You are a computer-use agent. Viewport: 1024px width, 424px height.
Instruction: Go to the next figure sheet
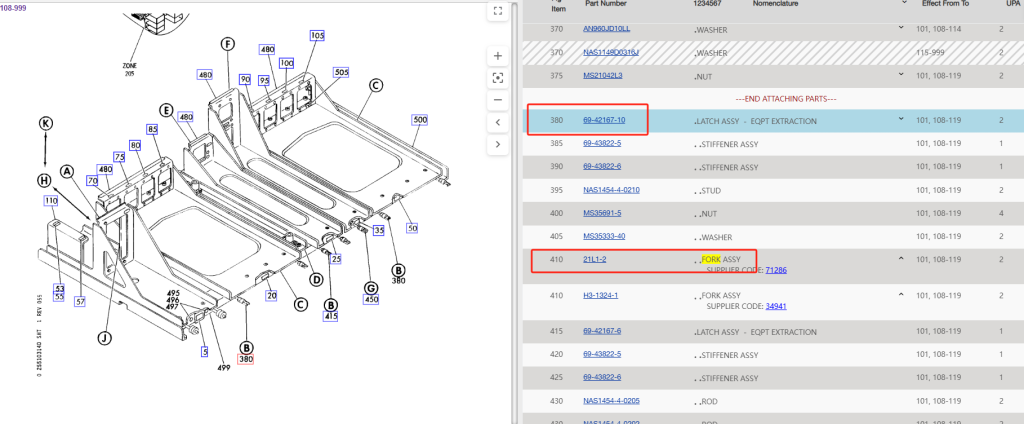click(x=498, y=144)
